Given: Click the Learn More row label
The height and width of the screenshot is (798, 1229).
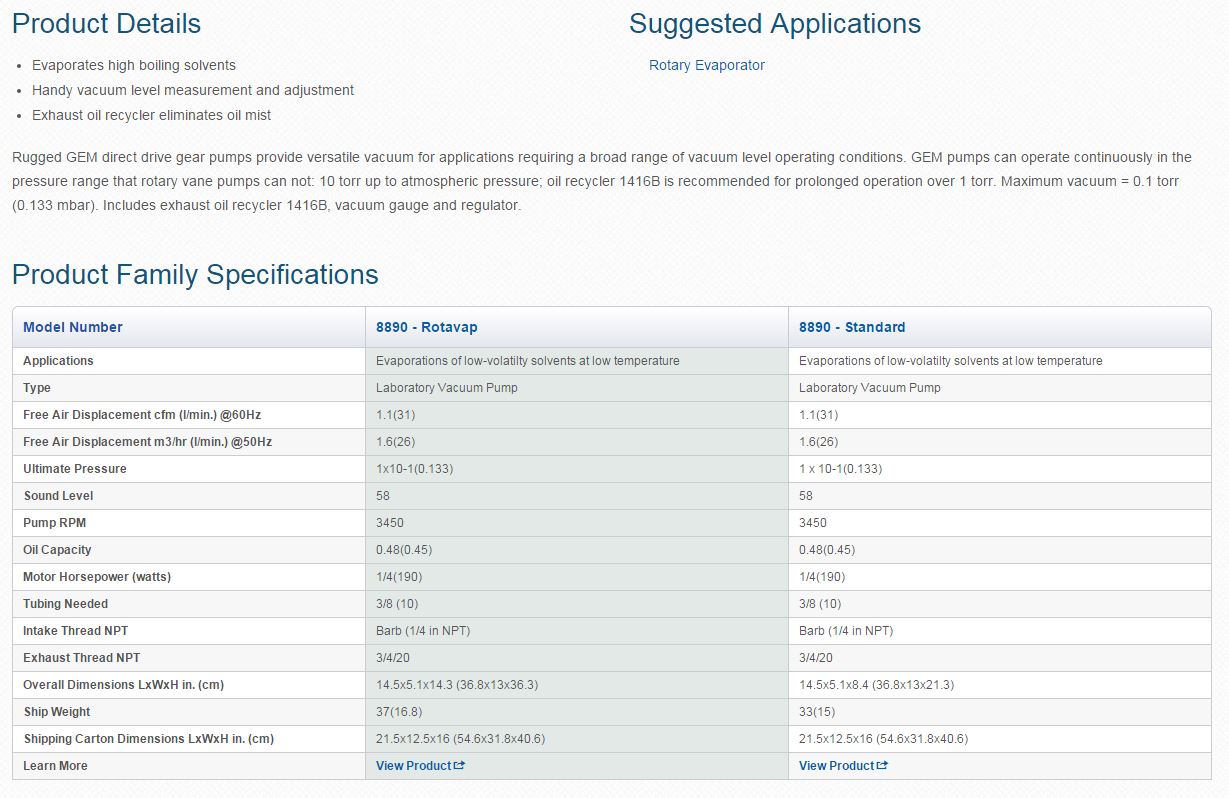Looking at the screenshot, I should pos(55,766).
